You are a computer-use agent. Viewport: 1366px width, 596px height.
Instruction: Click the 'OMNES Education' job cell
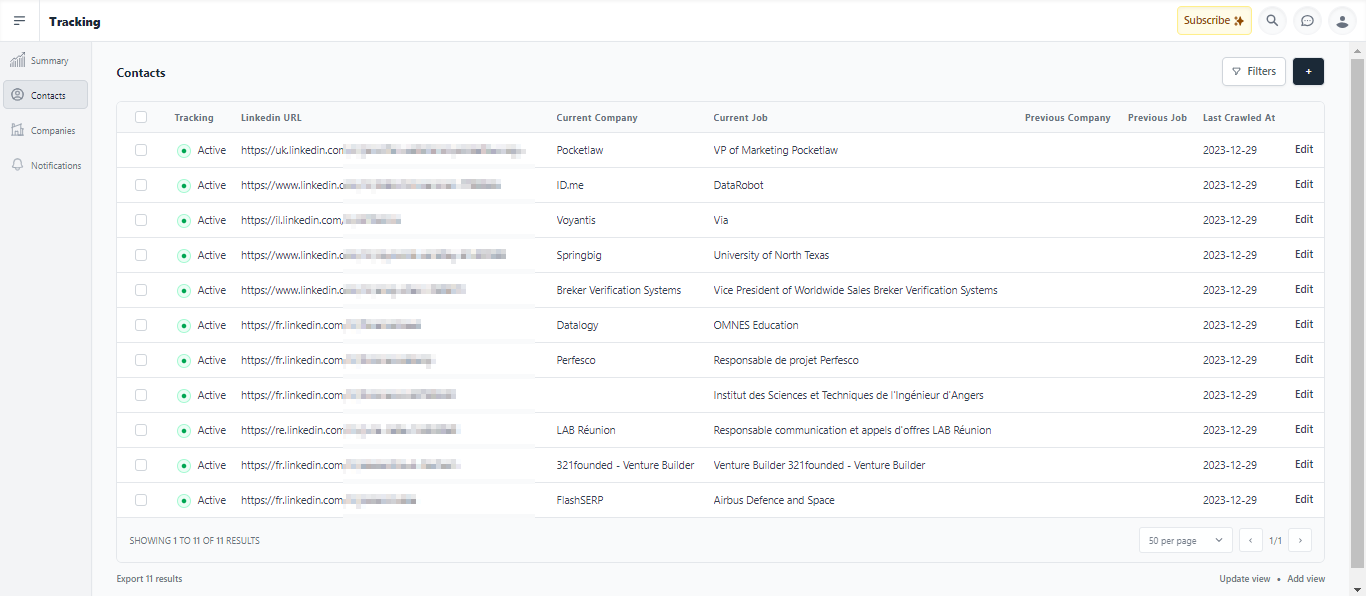(756, 325)
